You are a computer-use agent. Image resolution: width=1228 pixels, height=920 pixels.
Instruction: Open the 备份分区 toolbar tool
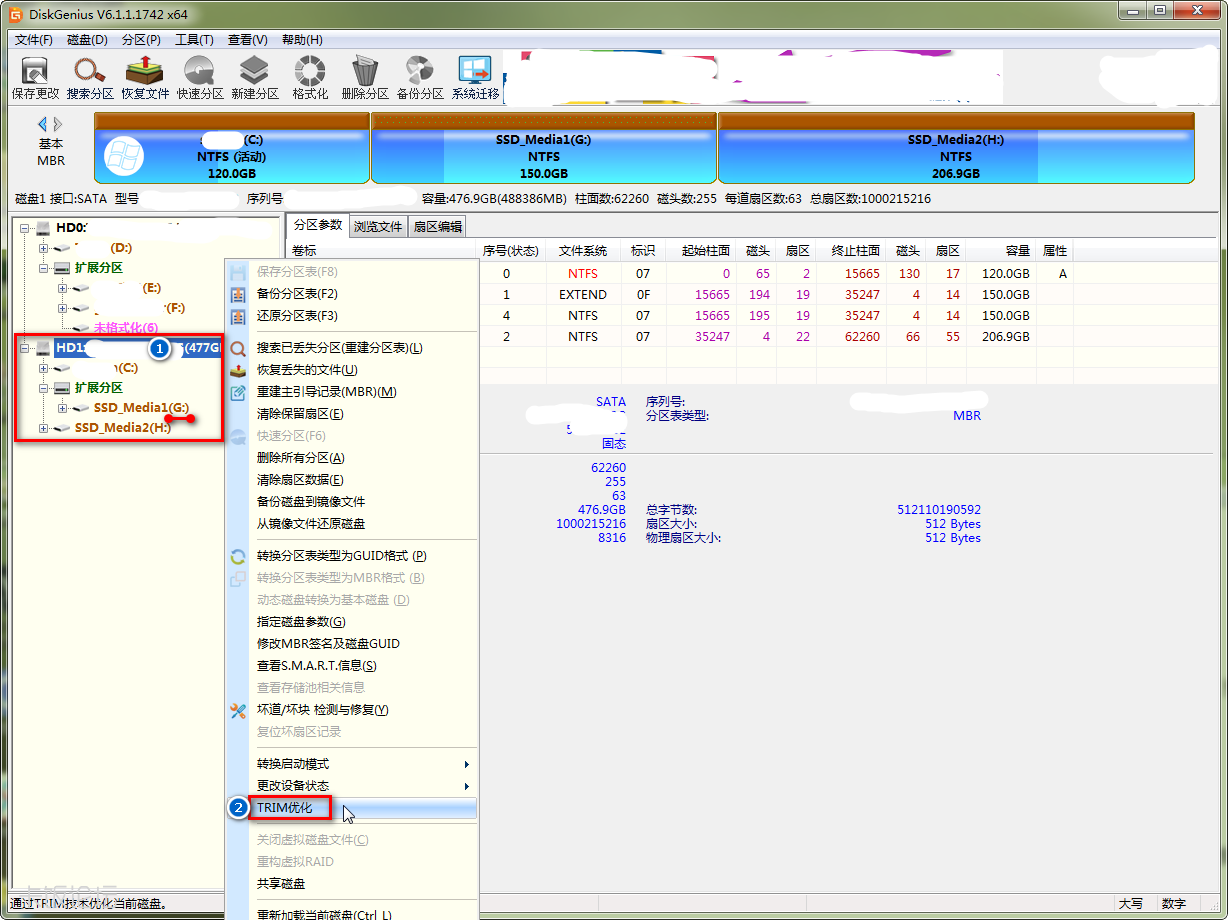point(420,78)
